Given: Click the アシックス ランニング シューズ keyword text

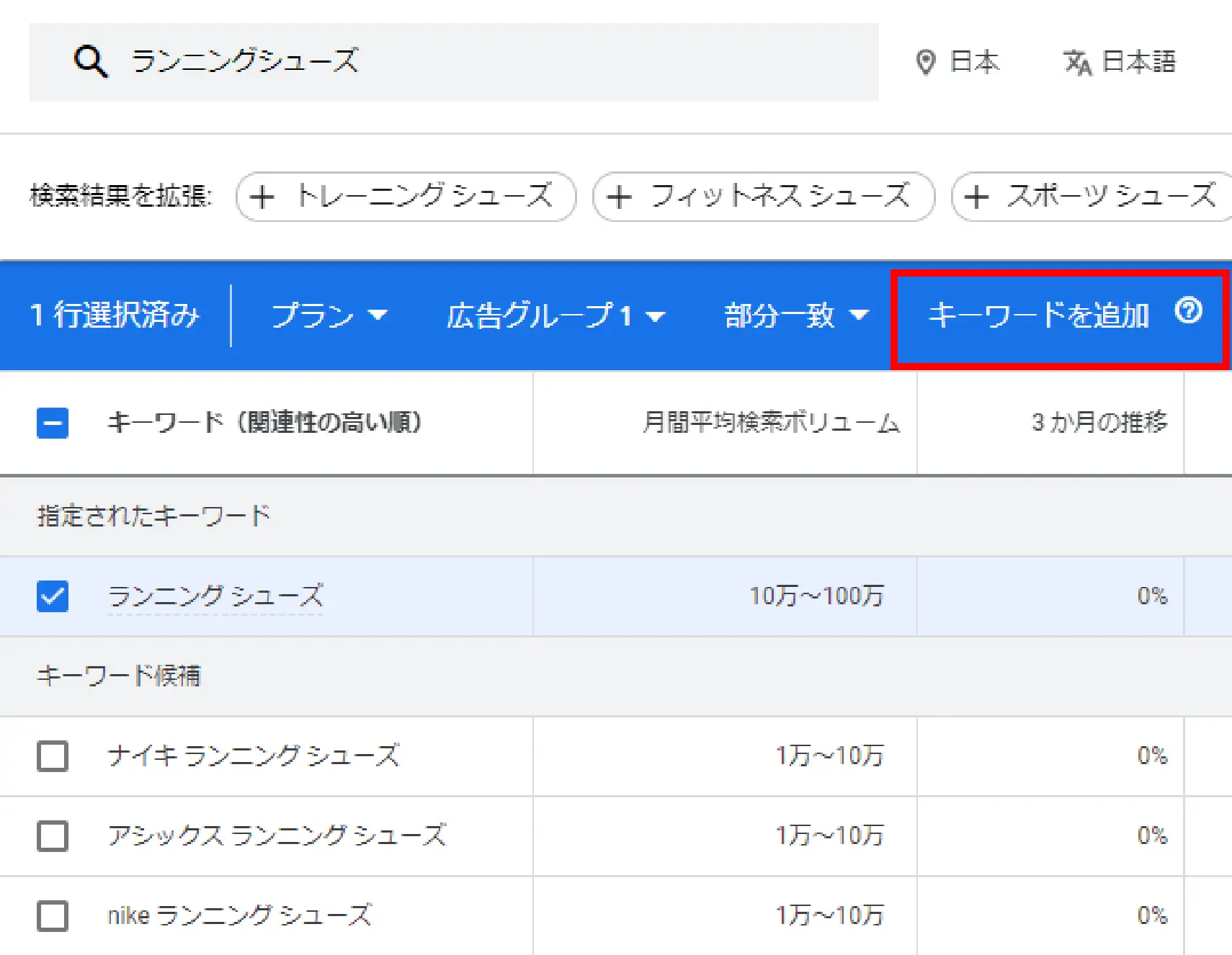Looking at the screenshot, I should point(277,836).
